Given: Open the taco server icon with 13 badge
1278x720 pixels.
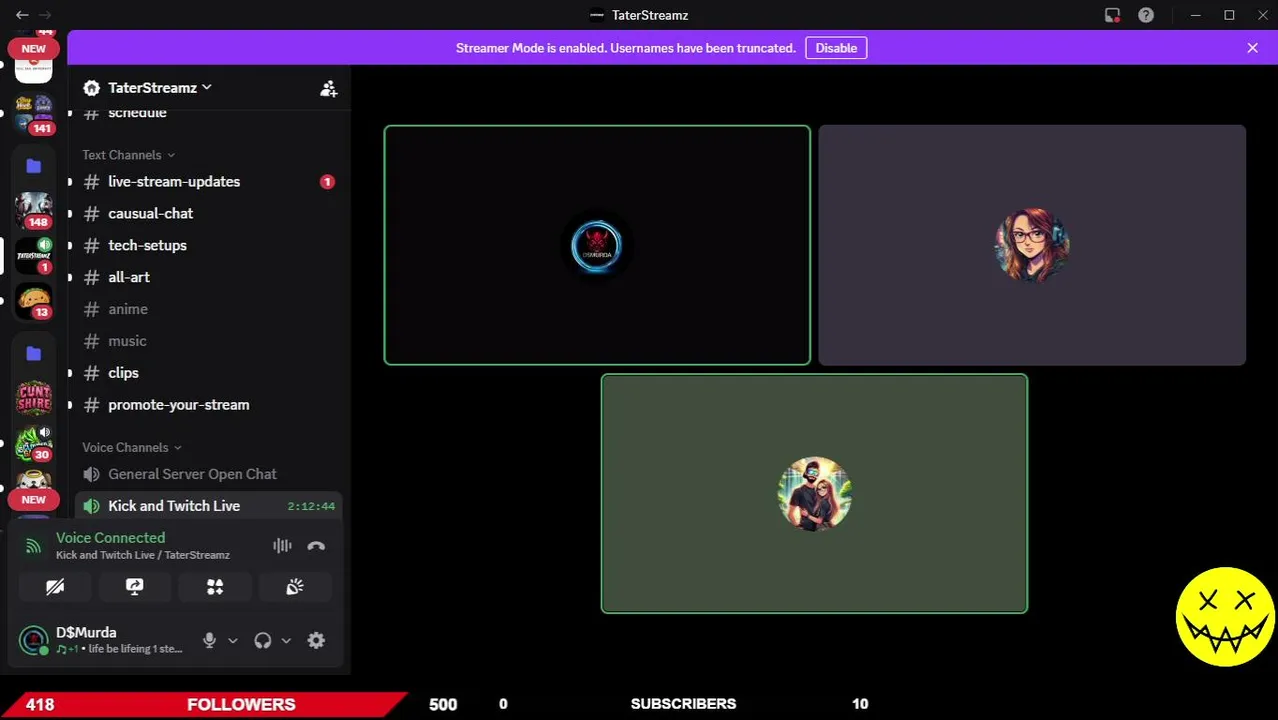Looking at the screenshot, I should click(34, 301).
